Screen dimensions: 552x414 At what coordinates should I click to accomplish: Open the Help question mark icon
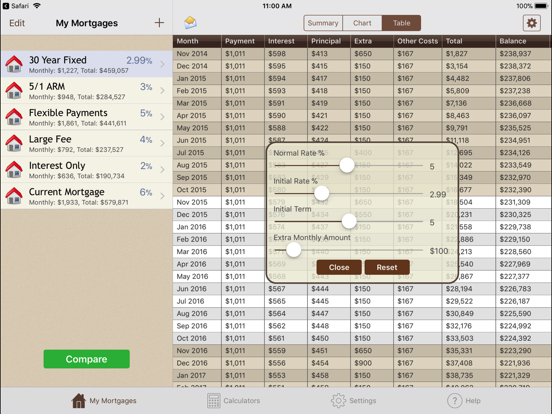[454, 401]
